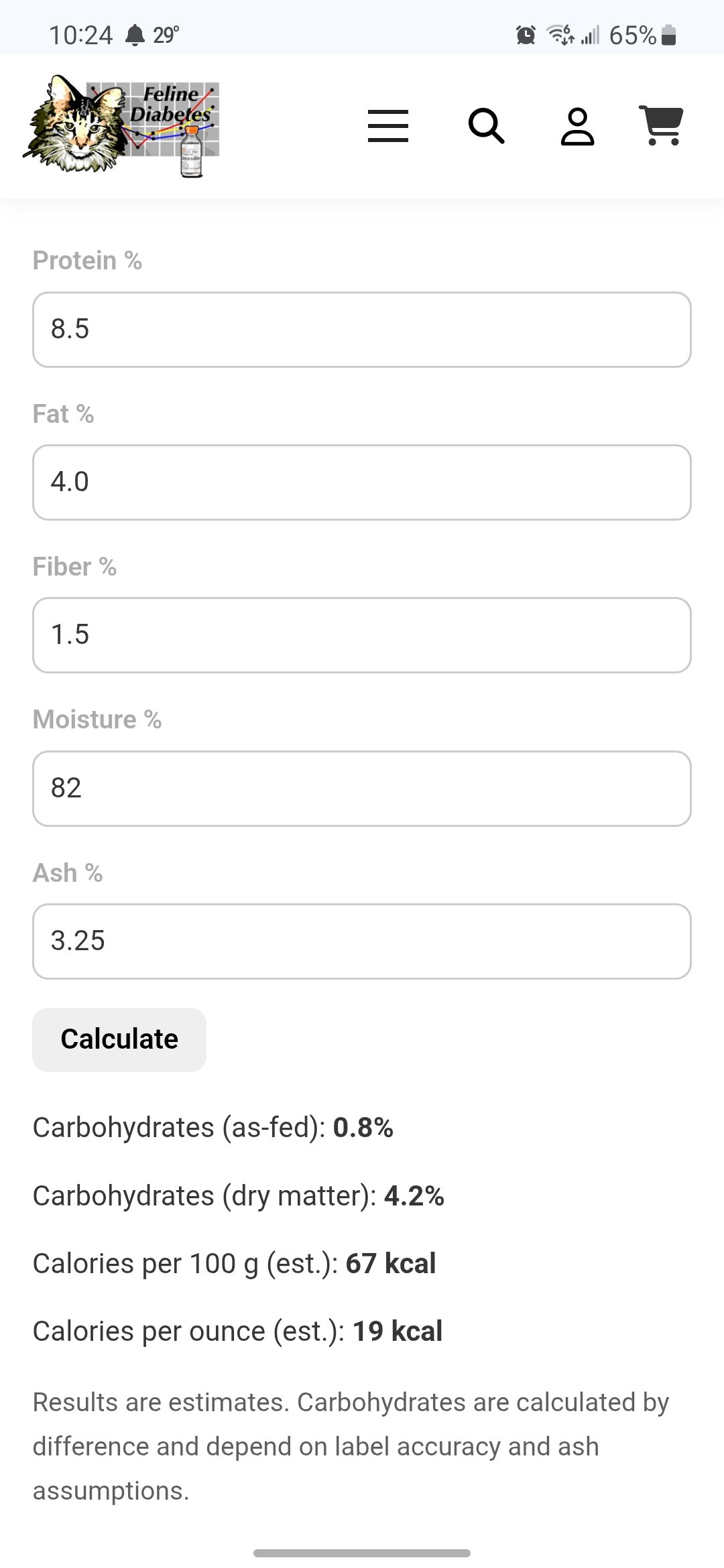This screenshot has height=1568, width=724.
Task: Open the hamburger navigation menu
Action: coord(388,126)
